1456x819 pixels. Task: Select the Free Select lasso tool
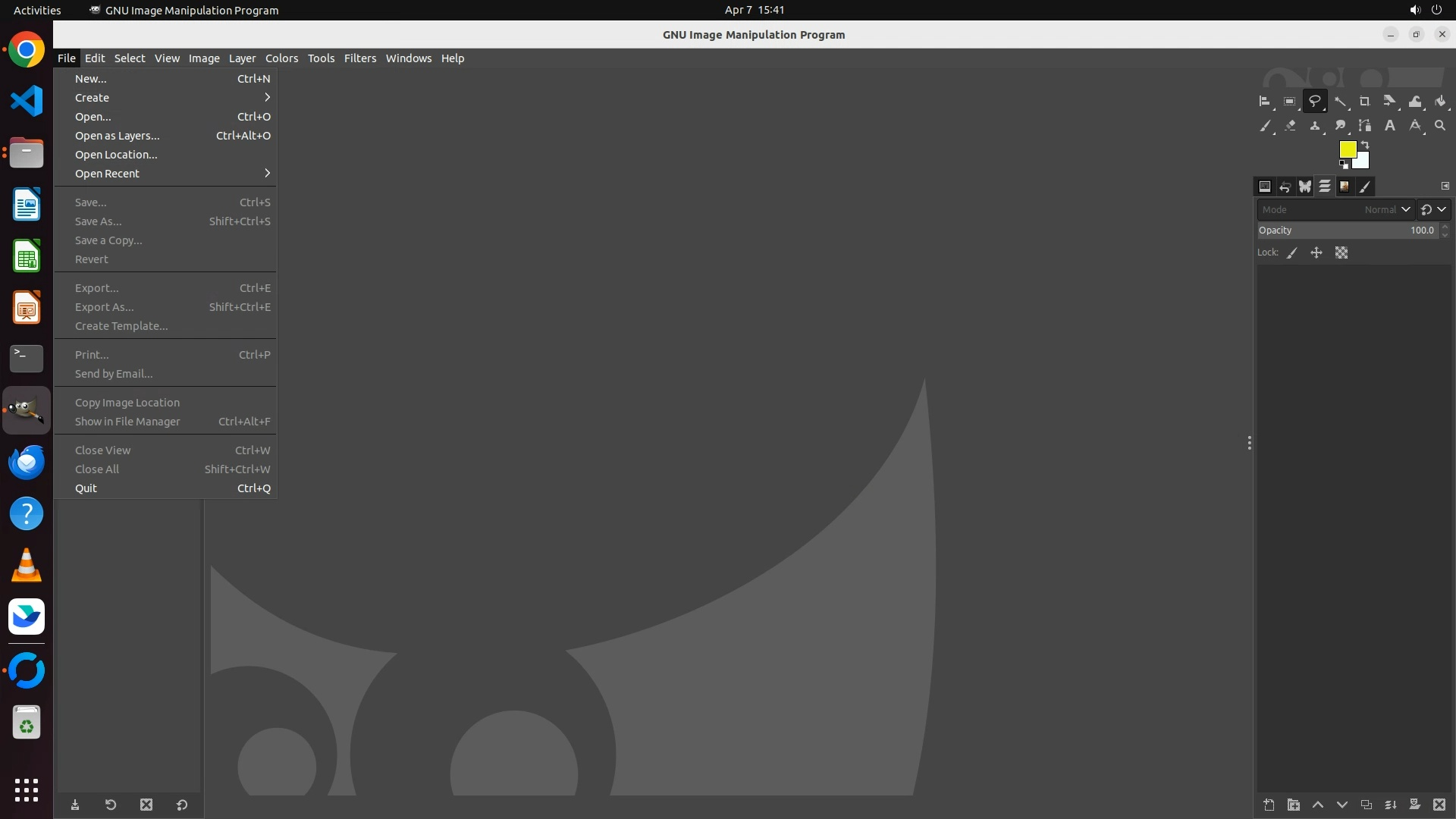1314,101
